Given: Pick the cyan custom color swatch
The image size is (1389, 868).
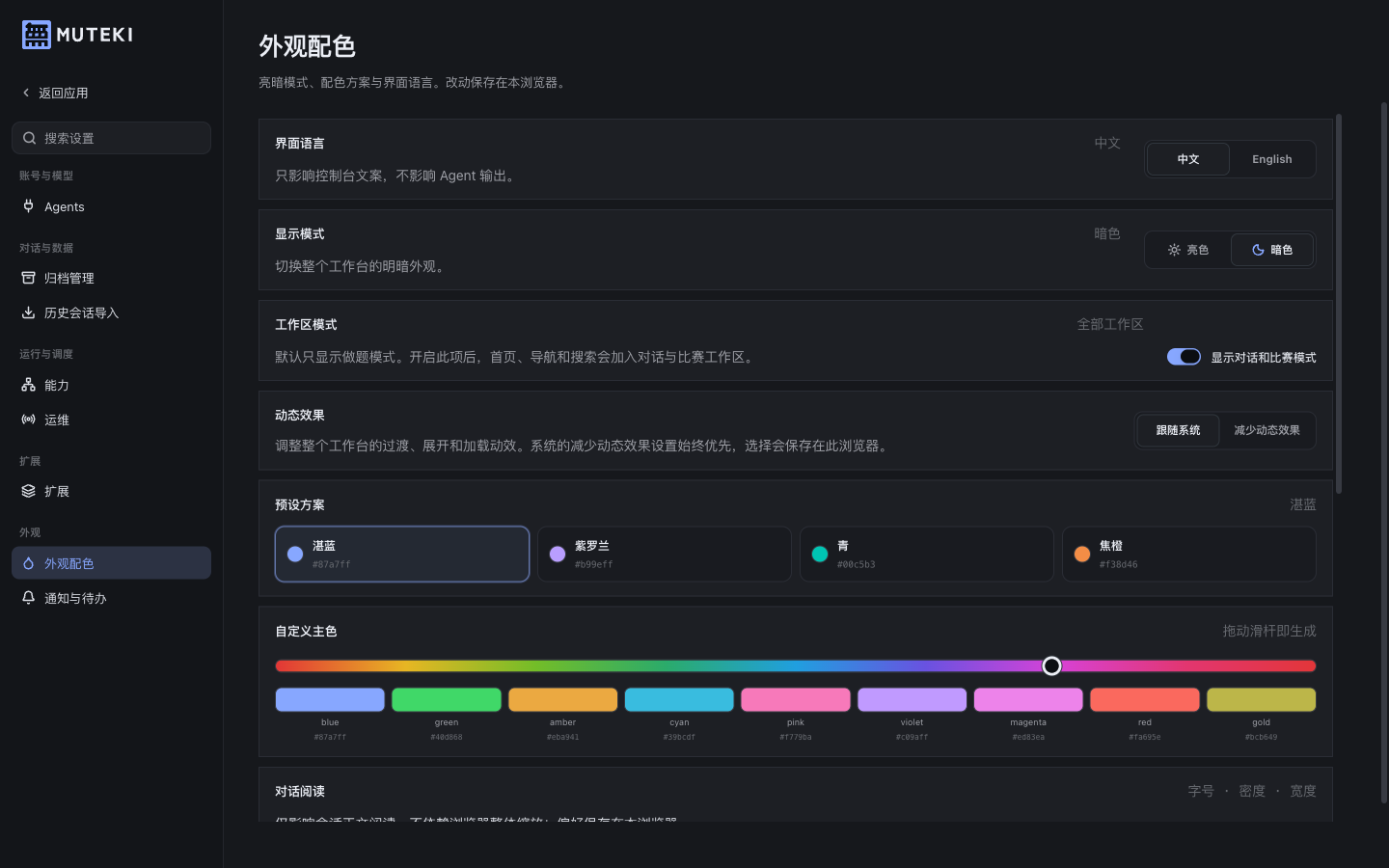Looking at the screenshot, I should 679,699.
